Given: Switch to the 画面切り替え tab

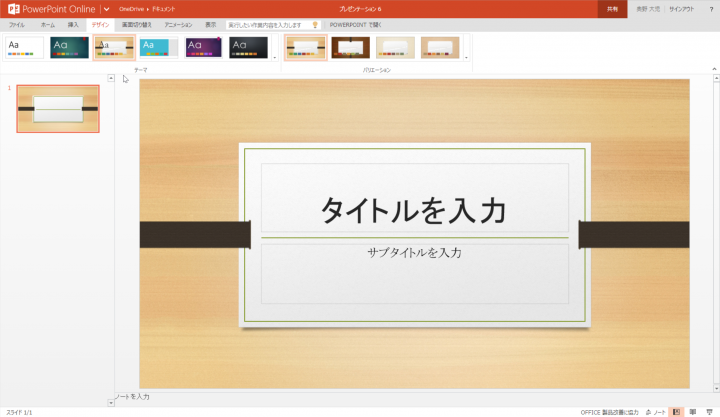Looking at the screenshot, I should pos(136,25).
